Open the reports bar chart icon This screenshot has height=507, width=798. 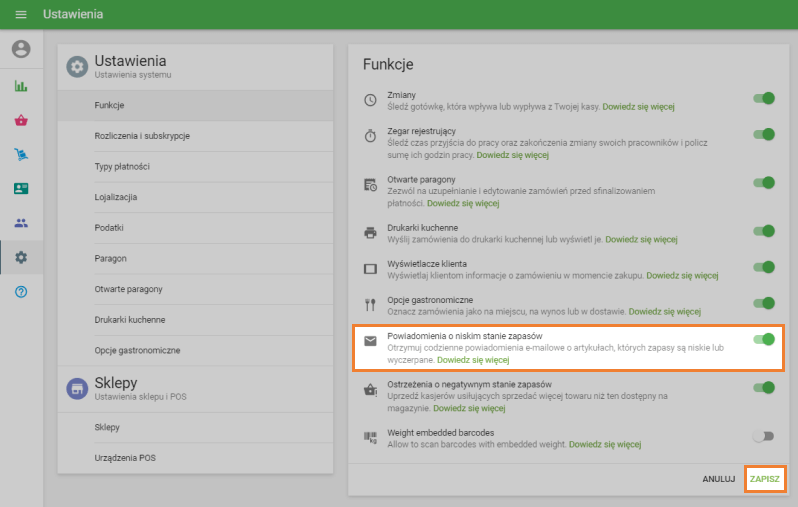(21, 86)
